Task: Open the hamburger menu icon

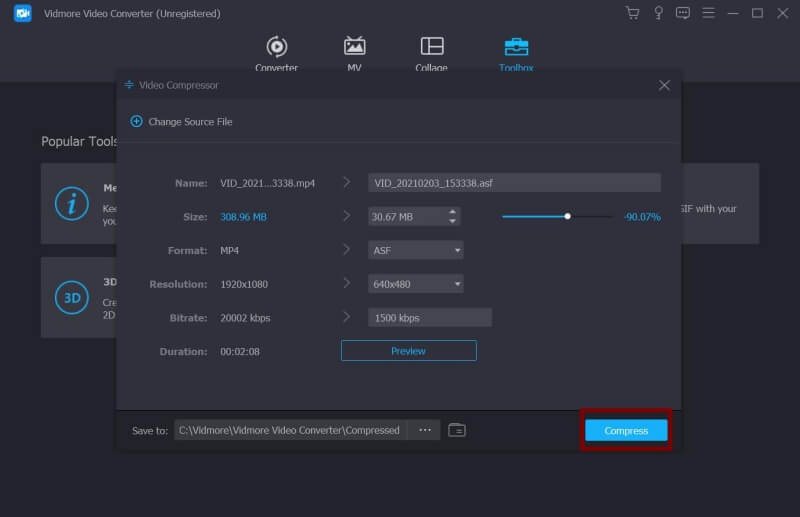Action: [708, 13]
